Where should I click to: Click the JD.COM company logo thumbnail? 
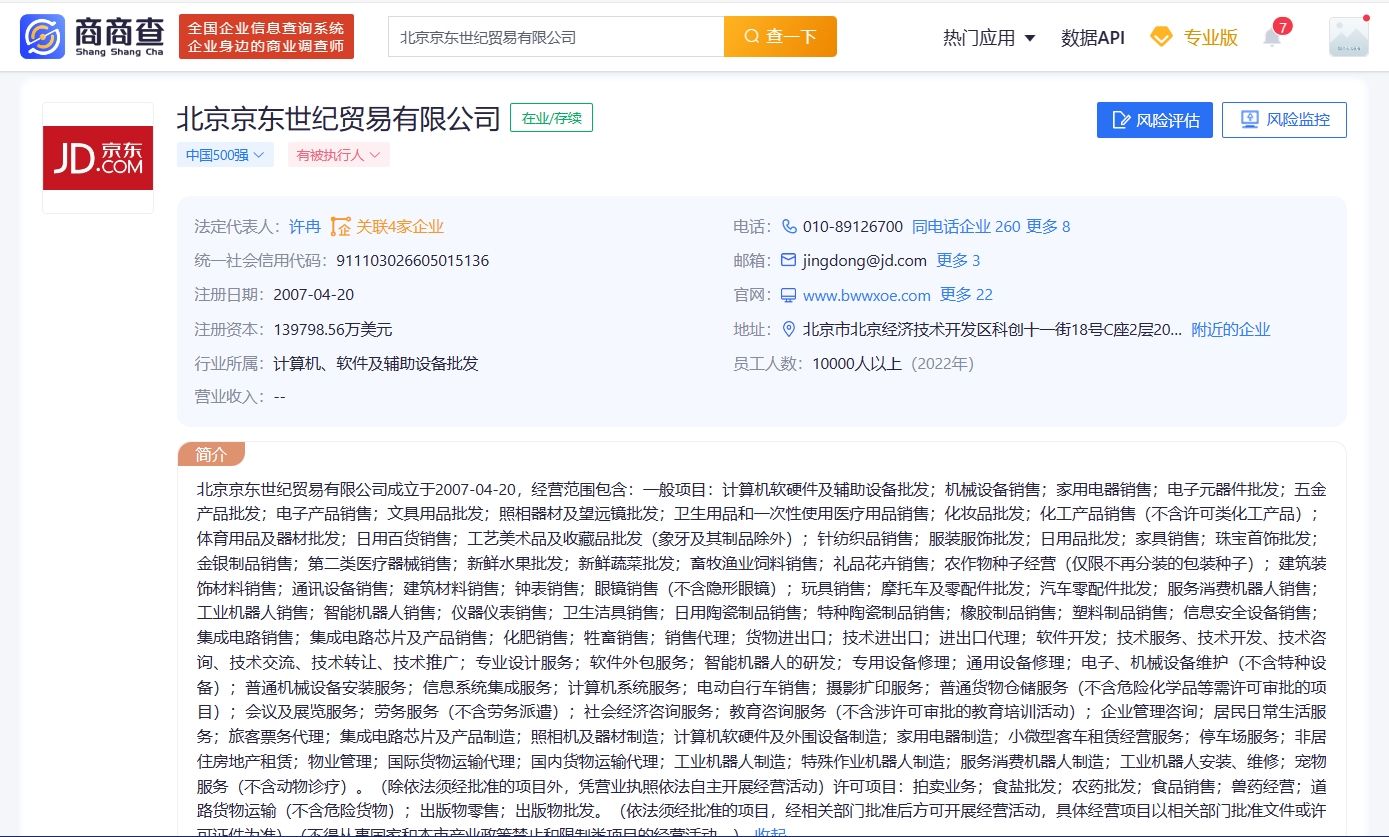coord(98,157)
